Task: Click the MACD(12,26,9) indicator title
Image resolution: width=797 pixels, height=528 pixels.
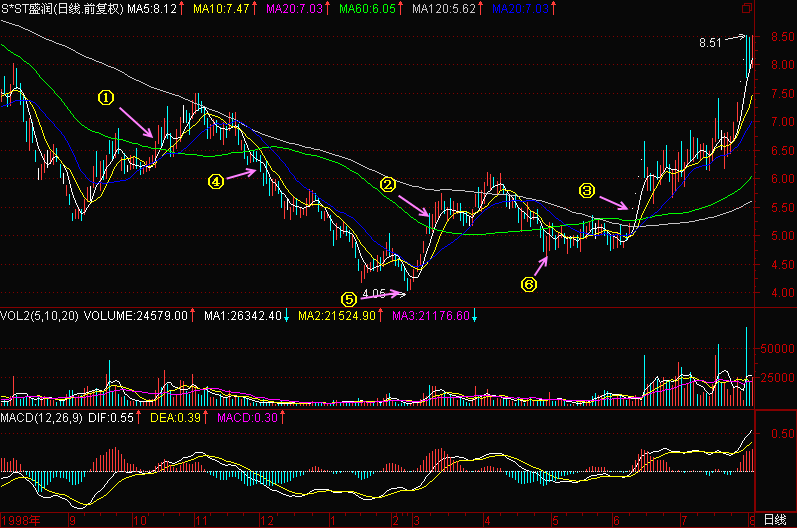Action: click(41, 418)
